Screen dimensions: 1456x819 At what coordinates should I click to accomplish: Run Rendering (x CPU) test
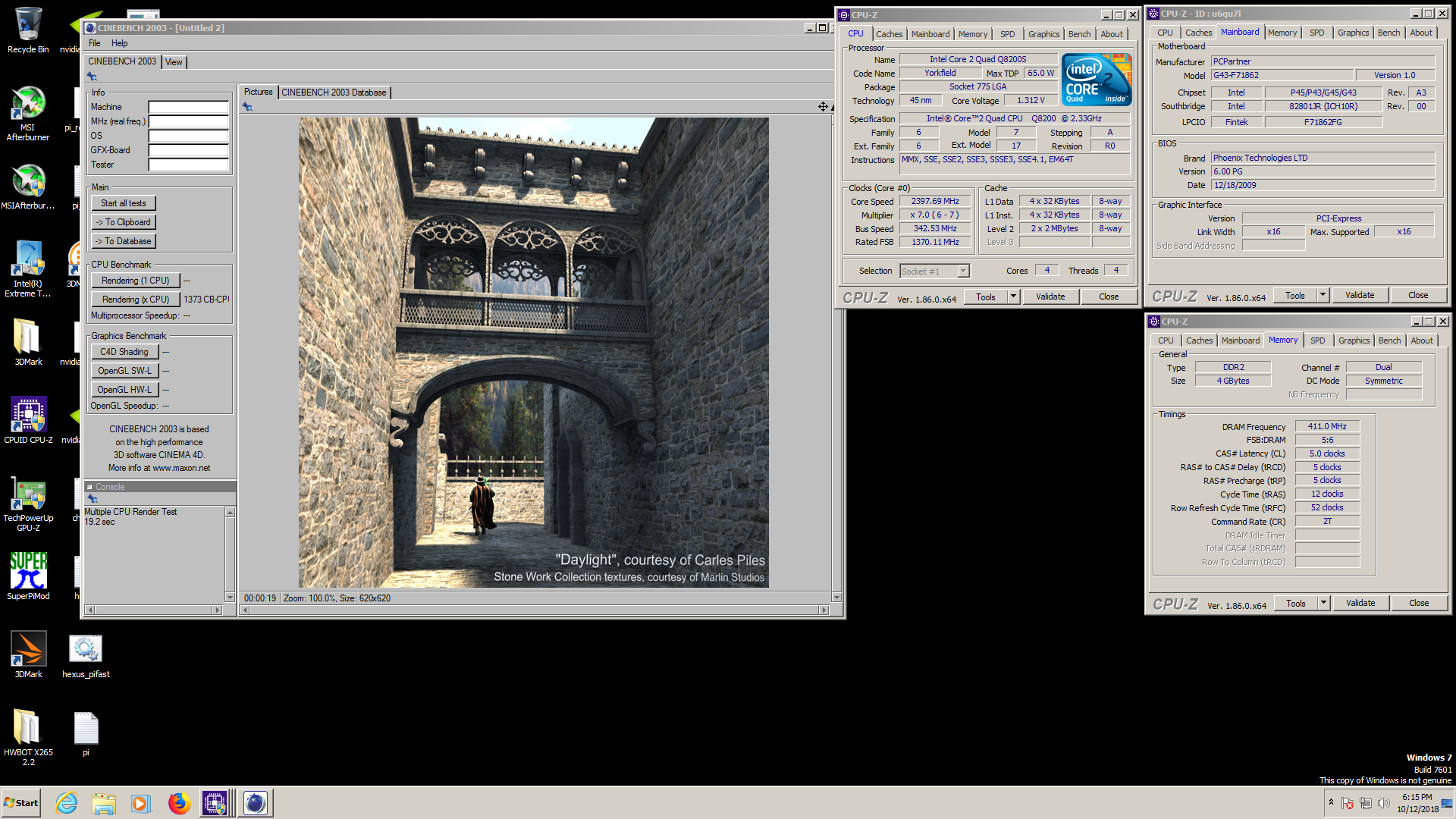click(136, 300)
